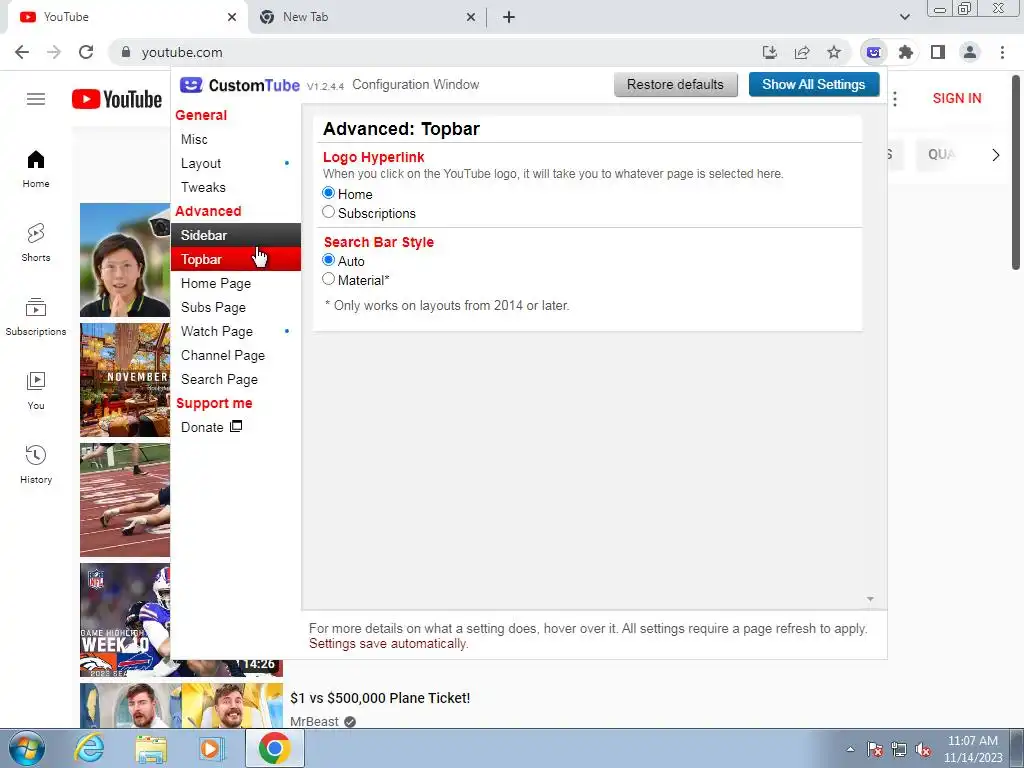Click Chrome icon in taskbar
The image size is (1024, 768).
coord(274,748)
